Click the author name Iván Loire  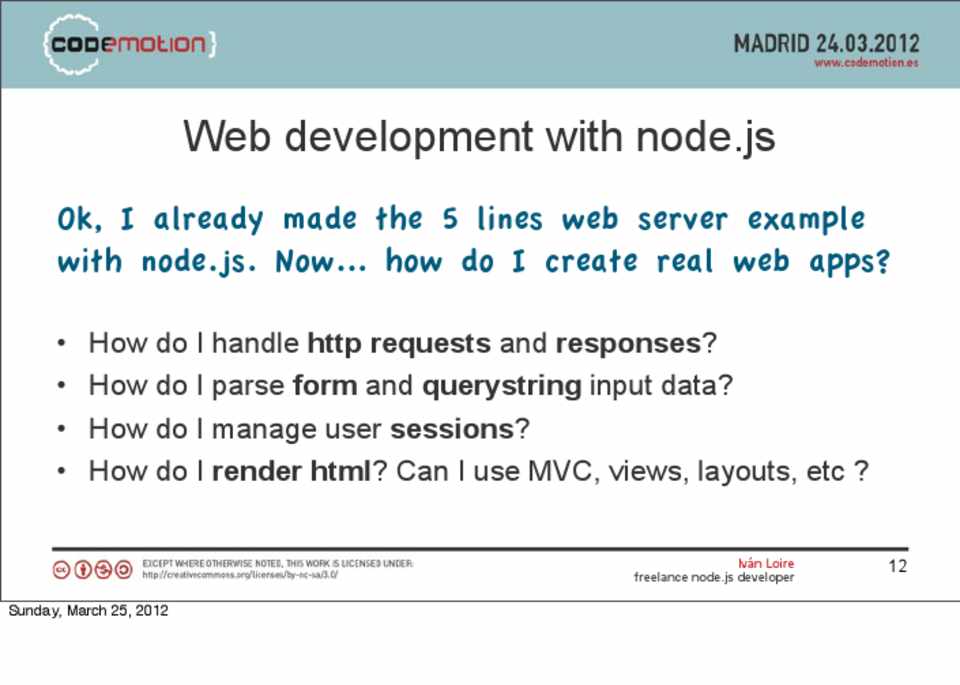click(765, 563)
